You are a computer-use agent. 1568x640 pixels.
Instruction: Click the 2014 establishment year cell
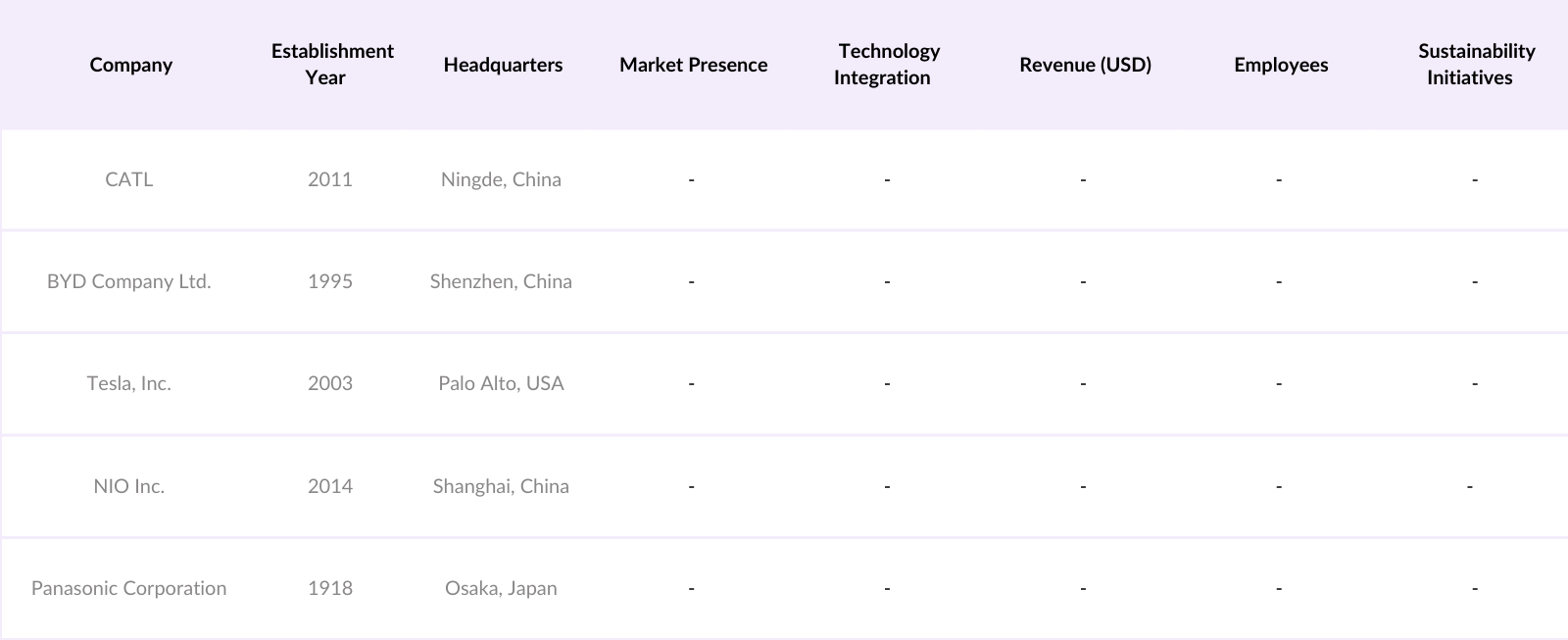[330, 486]
